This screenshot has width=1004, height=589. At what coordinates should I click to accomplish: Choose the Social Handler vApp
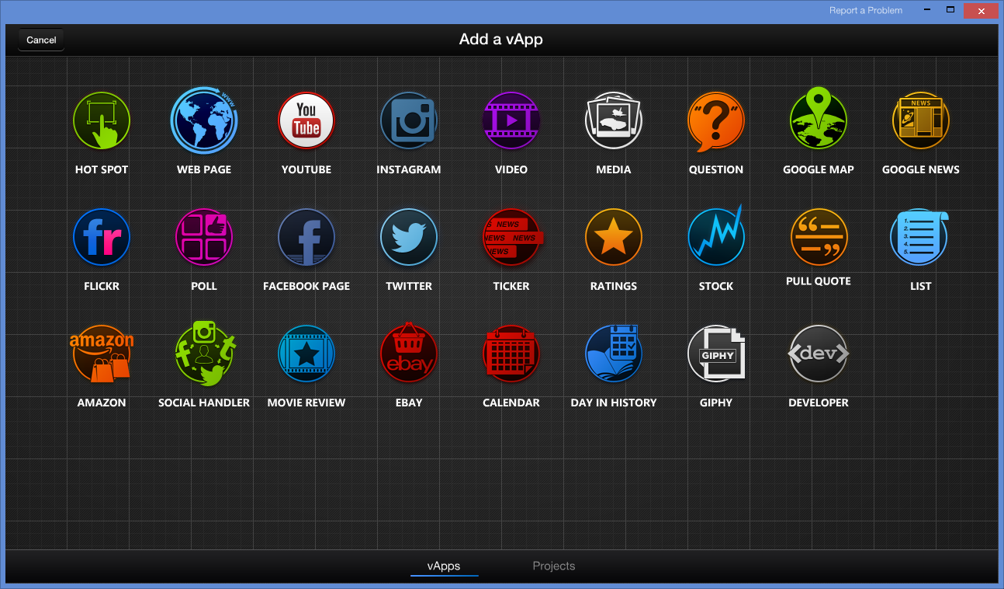(x=204, y=354)
